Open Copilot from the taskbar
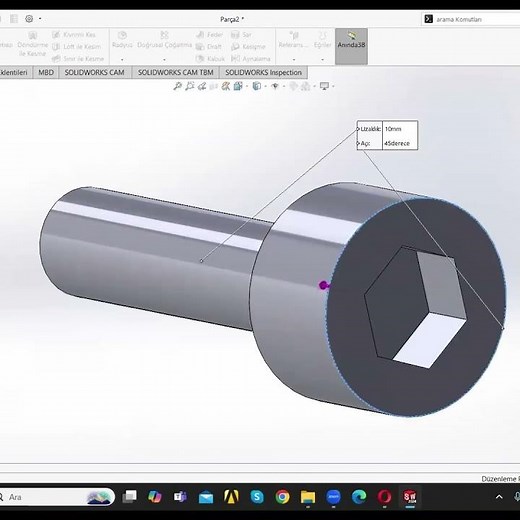 pyautogui.click(x=155, y=497)
